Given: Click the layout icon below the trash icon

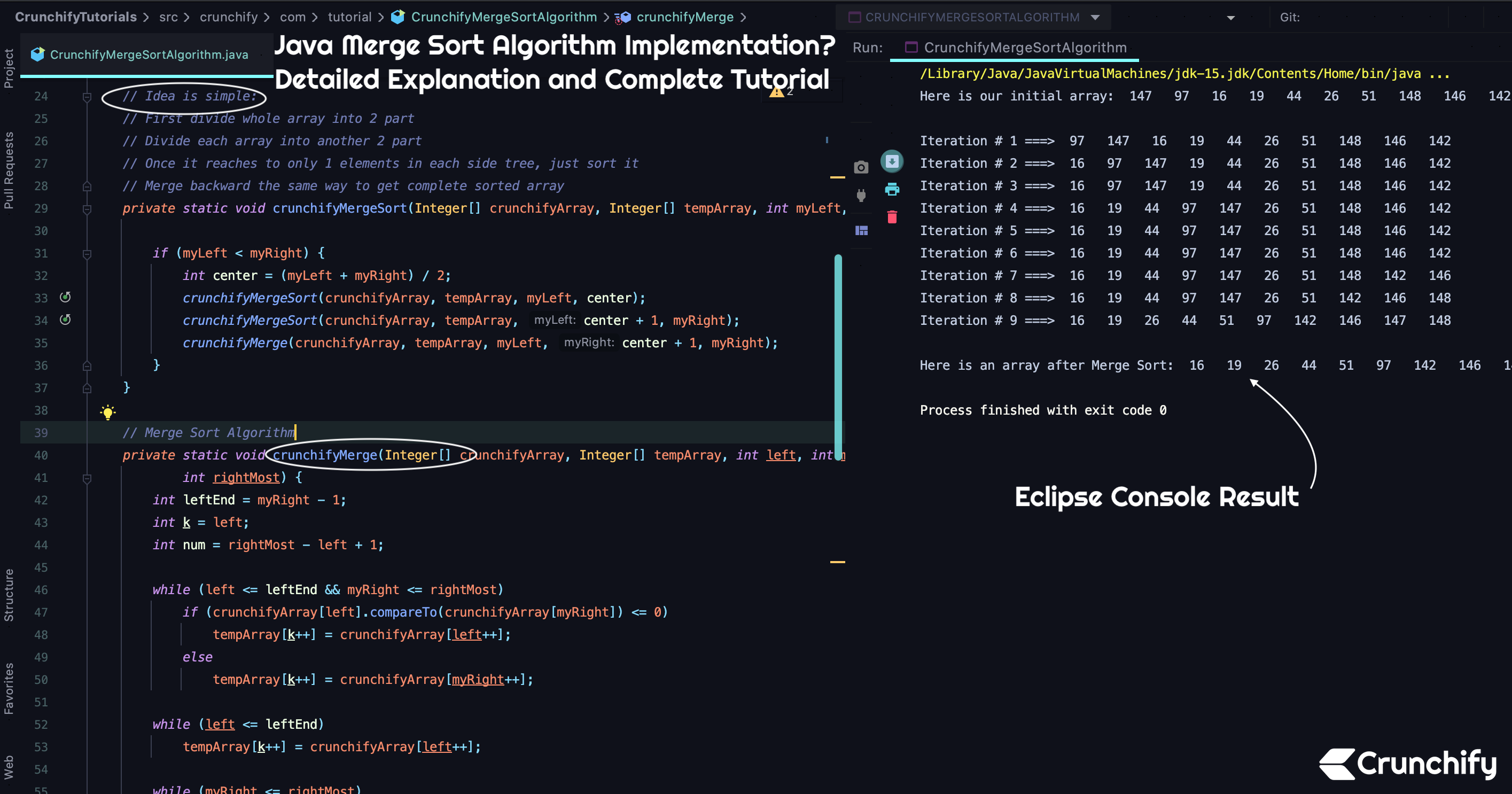Looking at the screenshot, I should pos(862,230).
